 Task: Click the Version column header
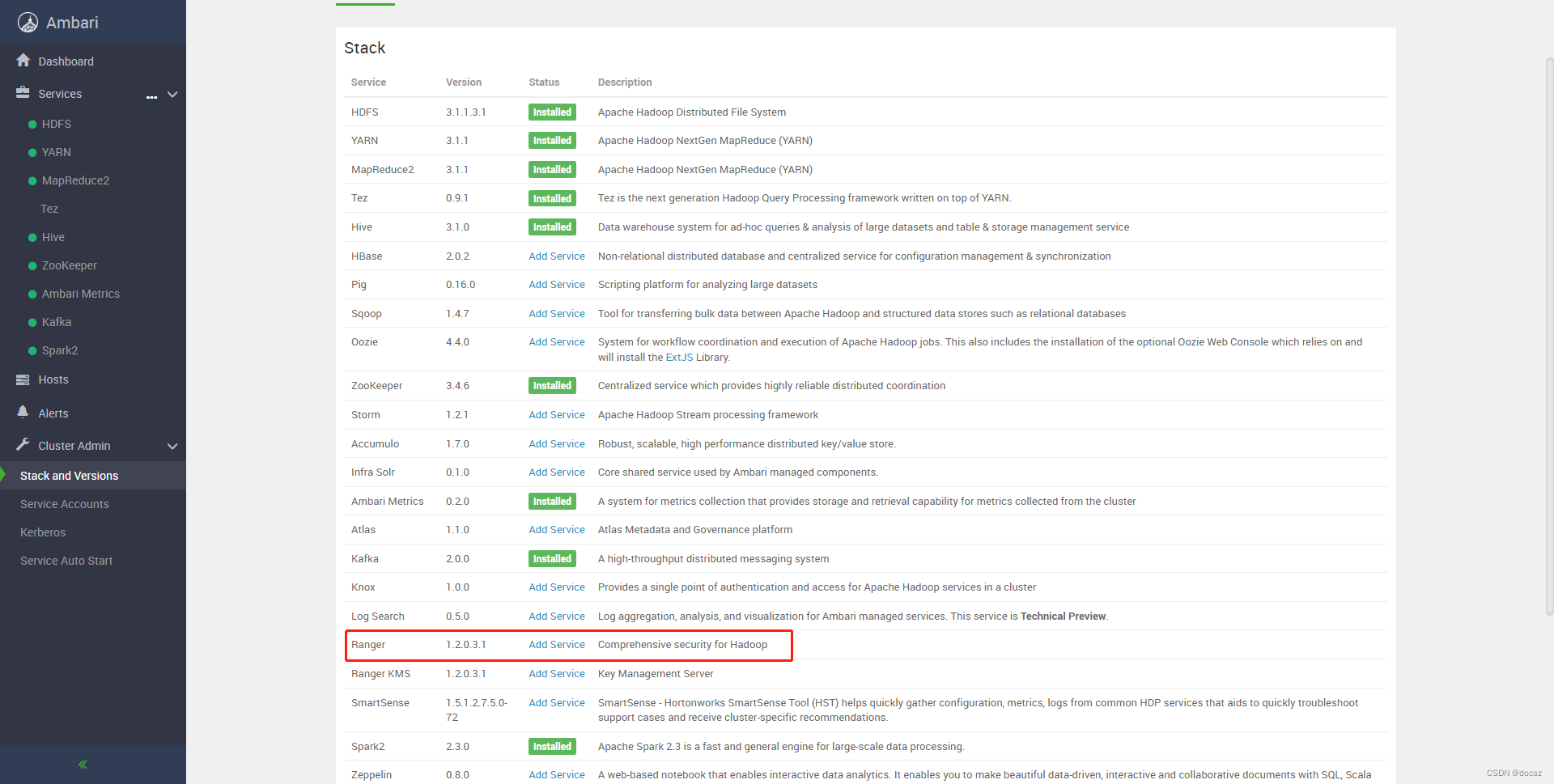click(x=464, y=83)
